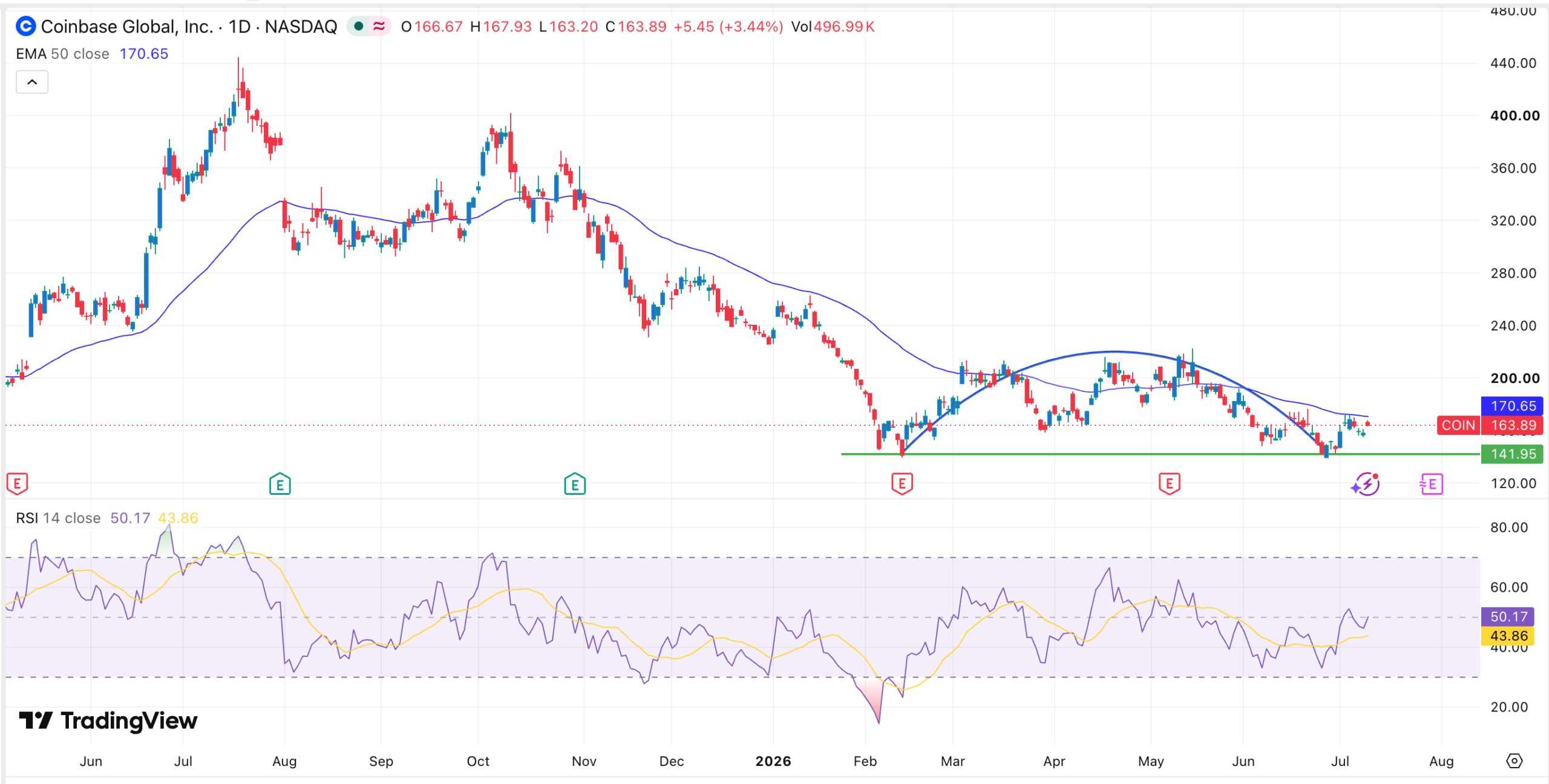1549x784 pixels.
Task: Click the green 141.95 support level label
Action: coord(1512,454)
